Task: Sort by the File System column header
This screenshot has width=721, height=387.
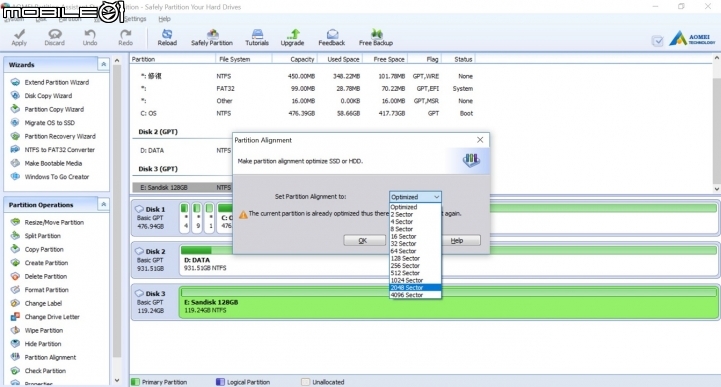Action: 243,59
